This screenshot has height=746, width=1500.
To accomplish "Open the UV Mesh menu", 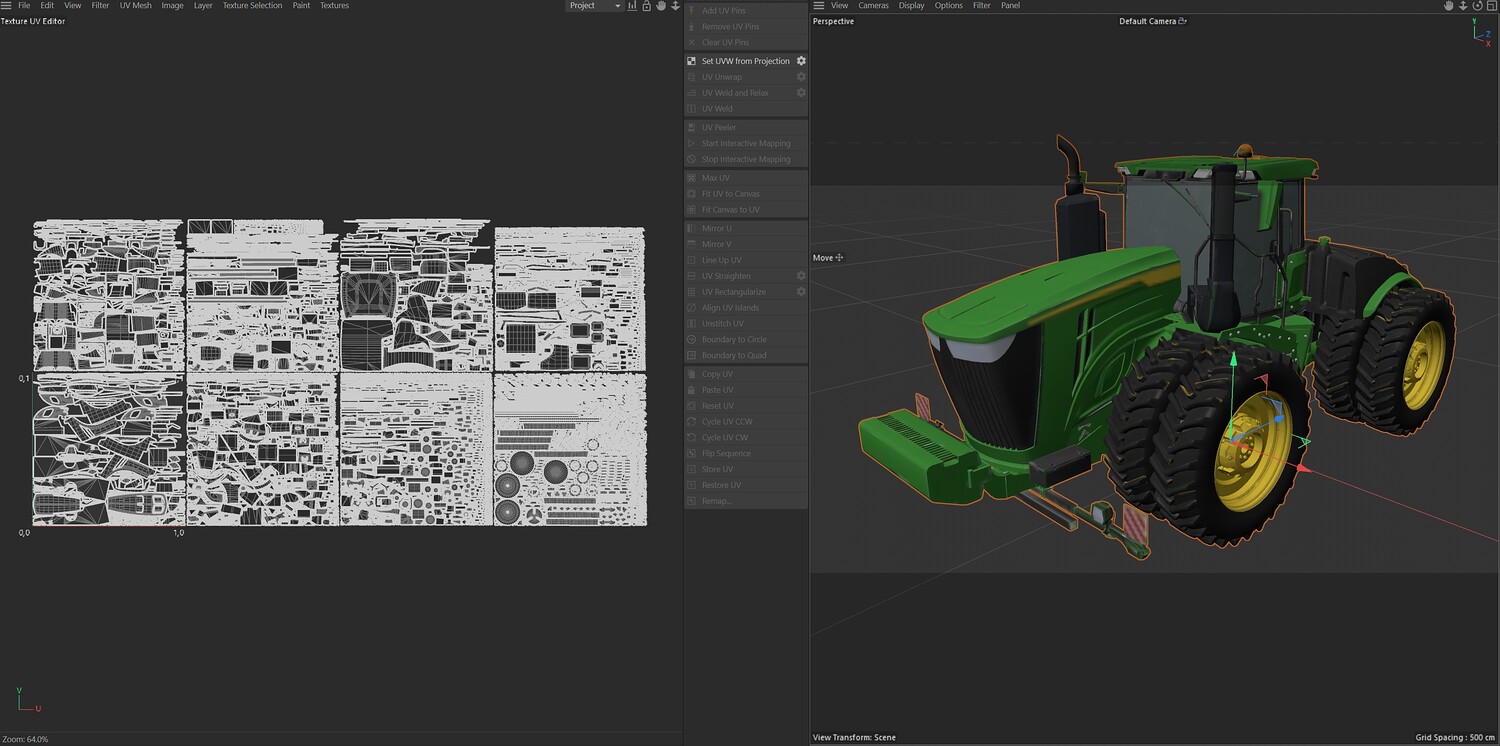I will (135, 6).
